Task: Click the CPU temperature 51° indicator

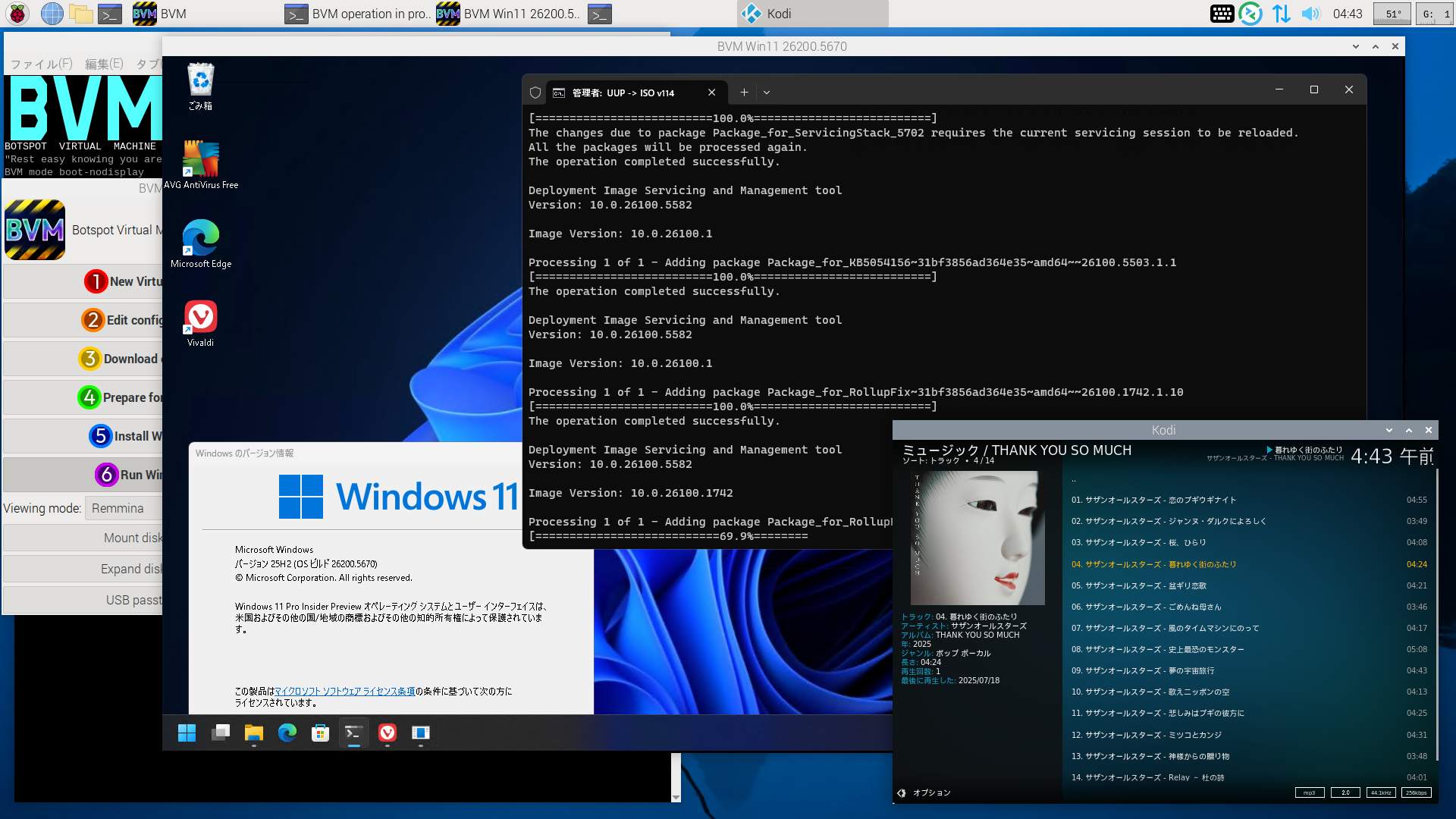Action: pos(1392,14)
